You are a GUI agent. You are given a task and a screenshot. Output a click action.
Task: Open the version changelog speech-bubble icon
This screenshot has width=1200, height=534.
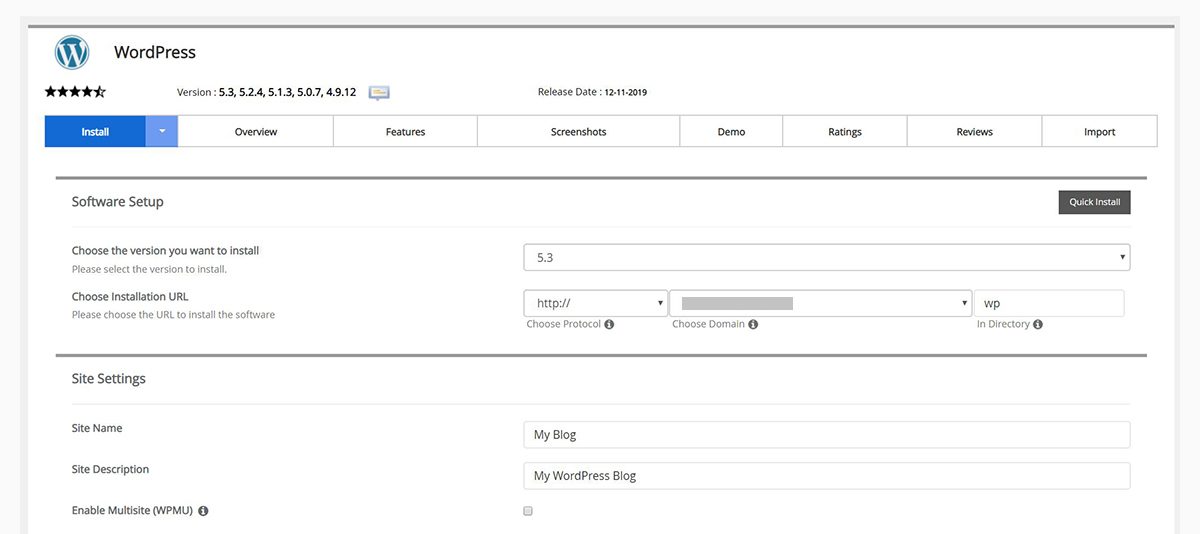tap(379, 92)
